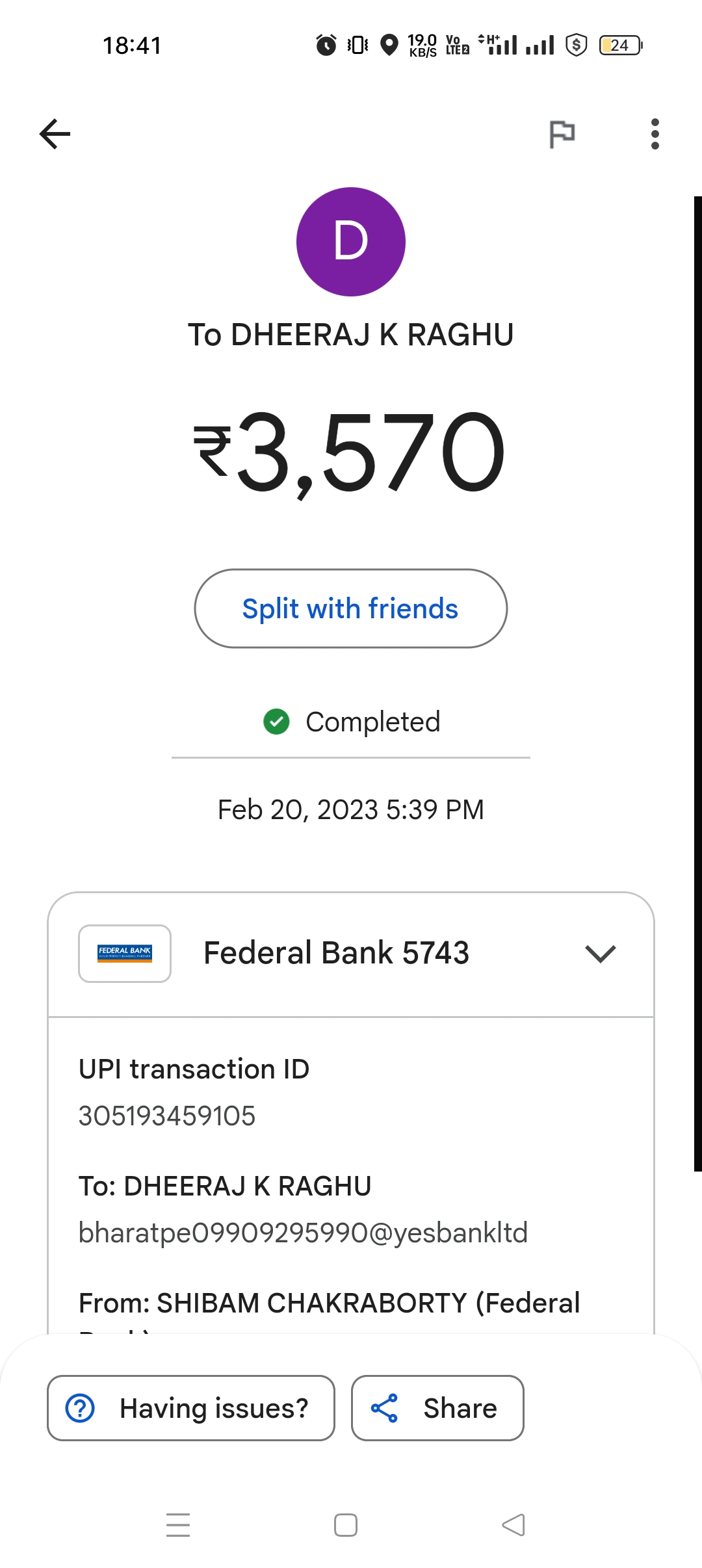Tap the ₹3,570 amount text
The width and height of the screenshot is (702, 1568).
pos(350,452)
